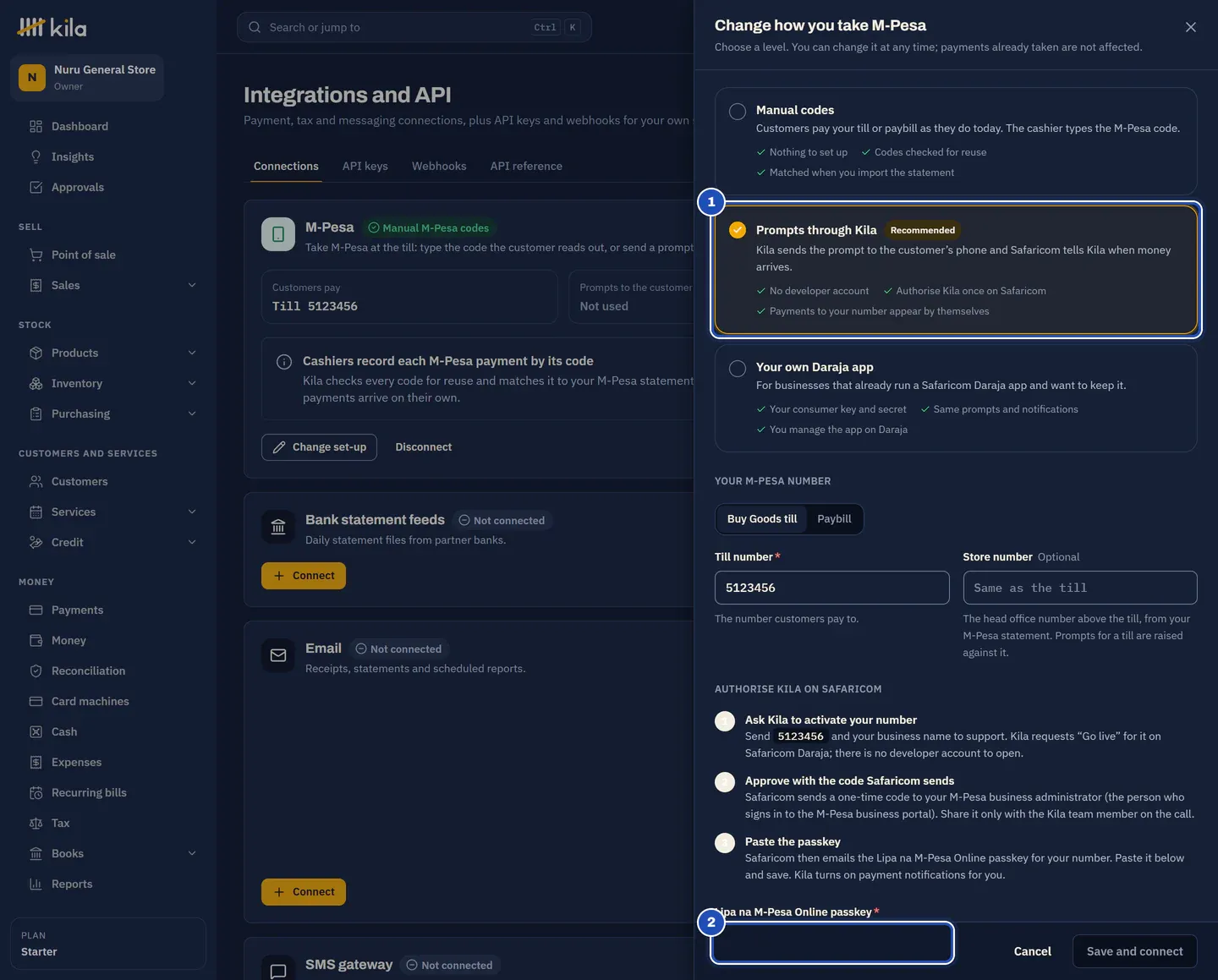
Task: Click the Insights lightbulb icon
Action: pyautogui.click(x=36, y=156)
